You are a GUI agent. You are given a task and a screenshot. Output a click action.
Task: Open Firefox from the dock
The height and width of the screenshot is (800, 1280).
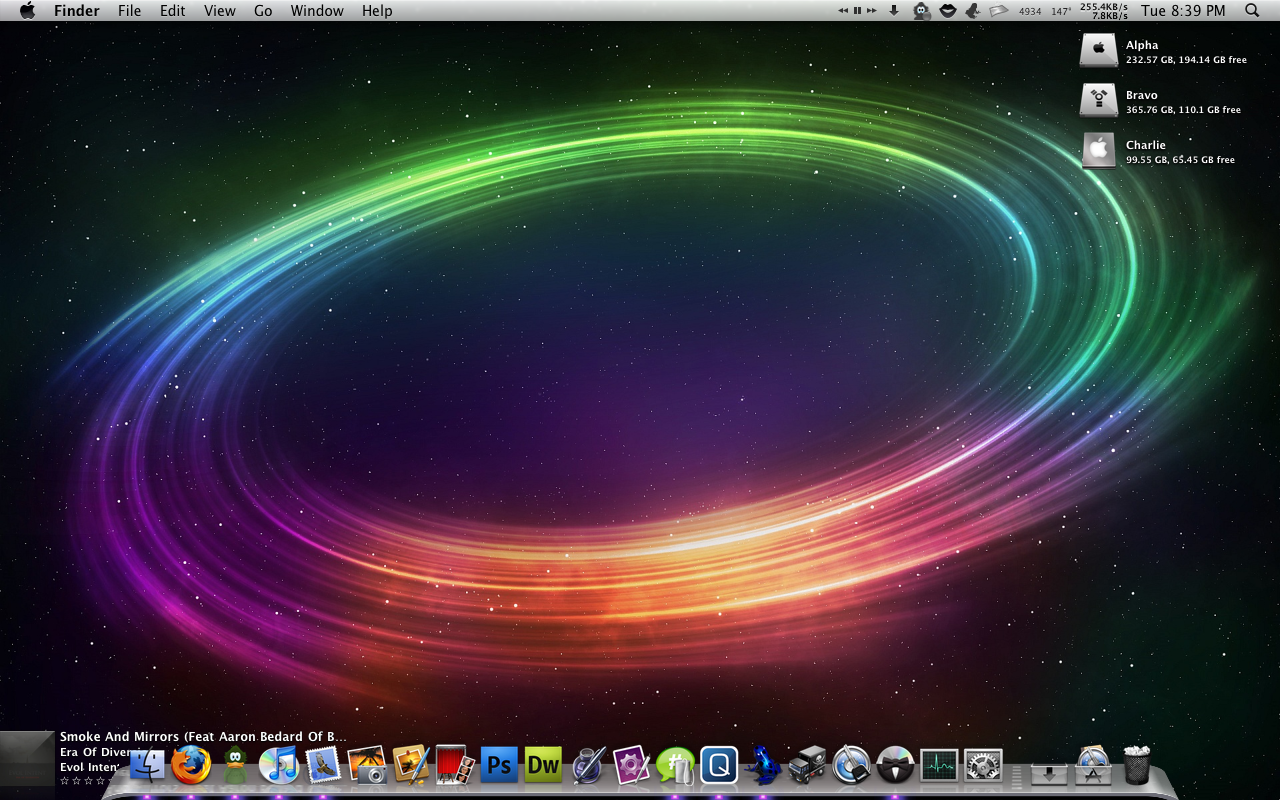(x=191, y=765)
